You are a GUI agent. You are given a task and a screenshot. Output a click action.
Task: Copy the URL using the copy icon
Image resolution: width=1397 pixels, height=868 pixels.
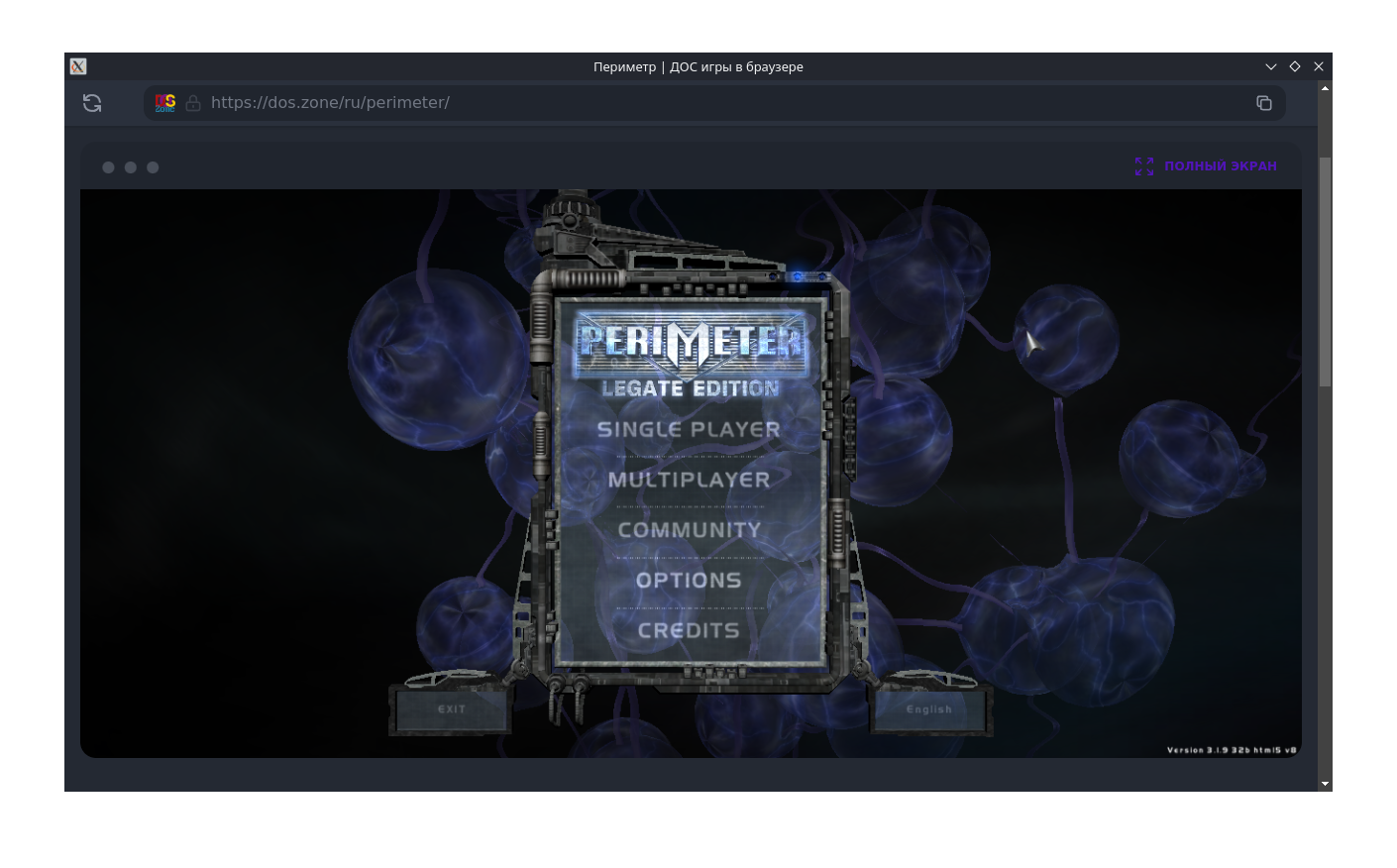click(x=1264, y=103)
